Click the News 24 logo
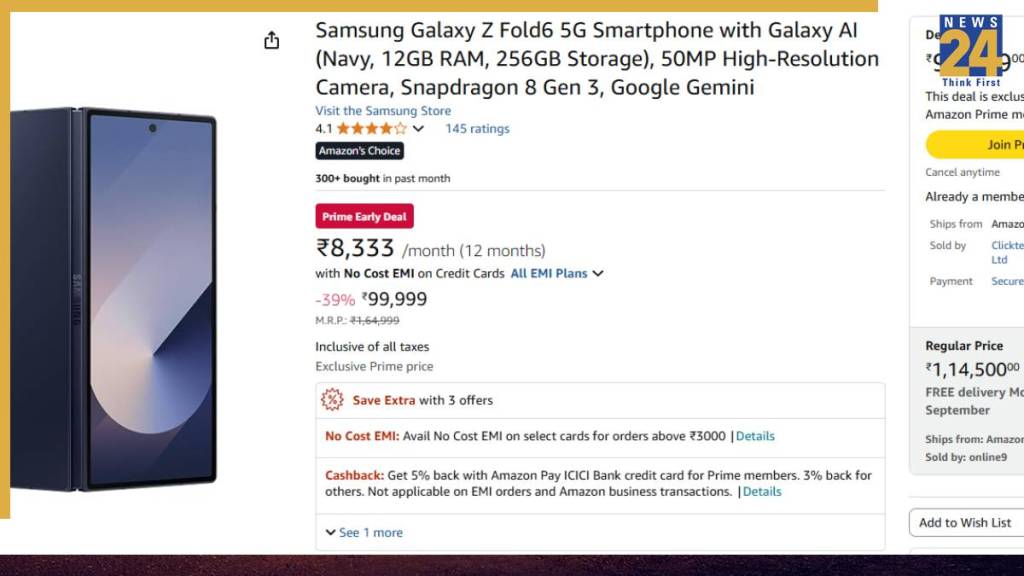 pos(970,50)
